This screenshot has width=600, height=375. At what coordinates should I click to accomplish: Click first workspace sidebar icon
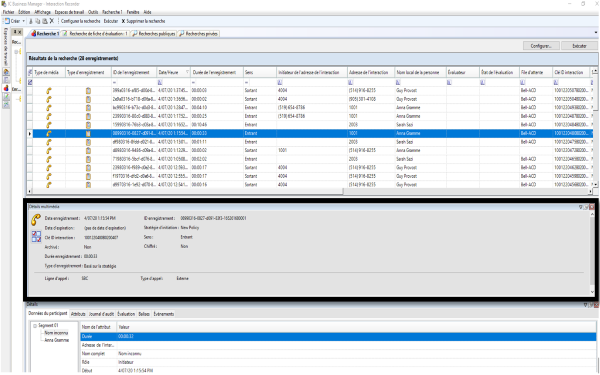6,72
